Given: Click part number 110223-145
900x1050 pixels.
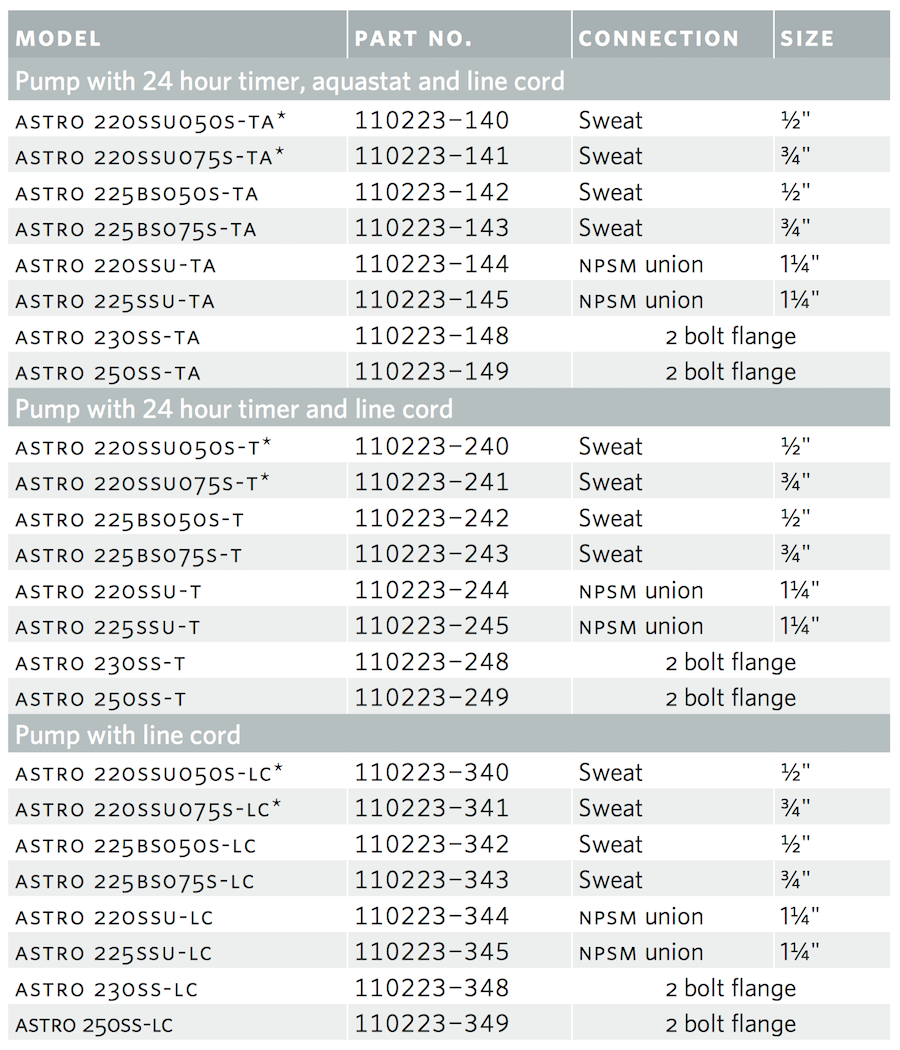Looking at the screenshot, I should [x=432, y=300].
